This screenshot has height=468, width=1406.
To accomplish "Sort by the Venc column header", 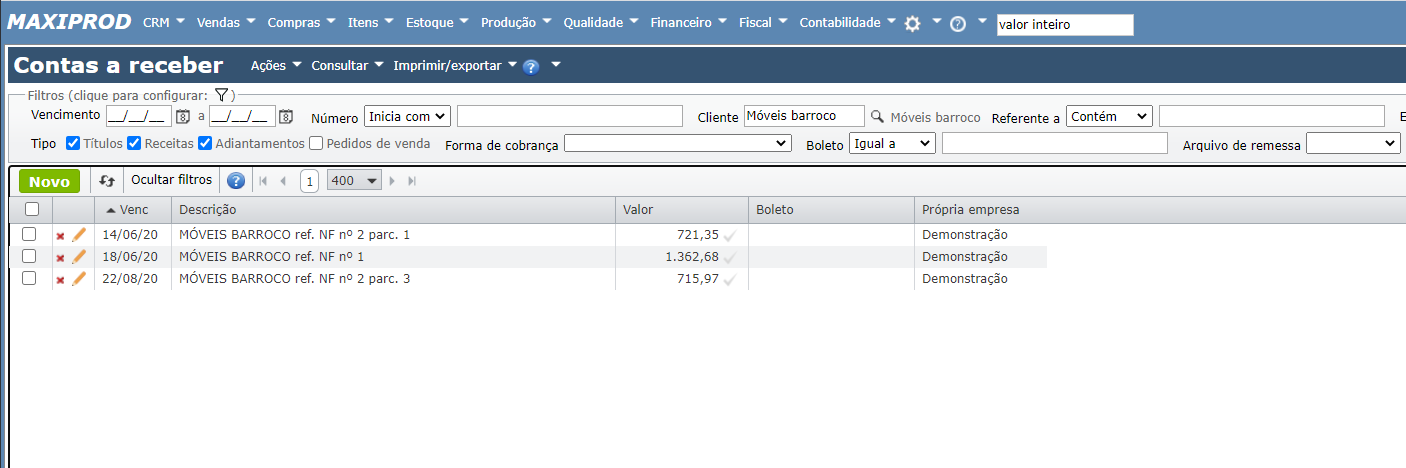I will tap(133, 209).
